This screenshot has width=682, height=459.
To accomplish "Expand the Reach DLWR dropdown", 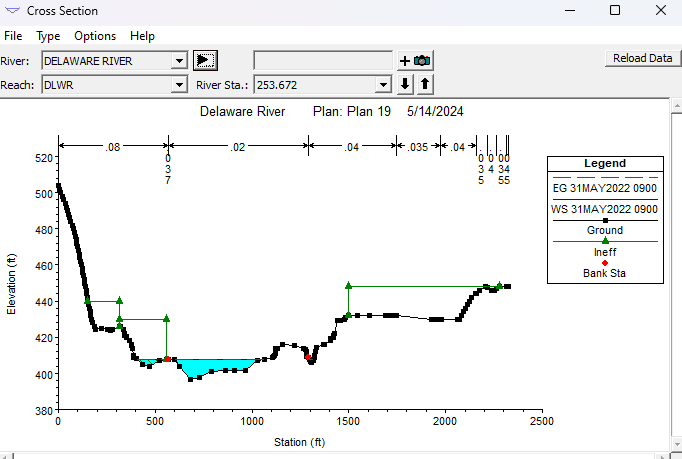I will 179,84.
